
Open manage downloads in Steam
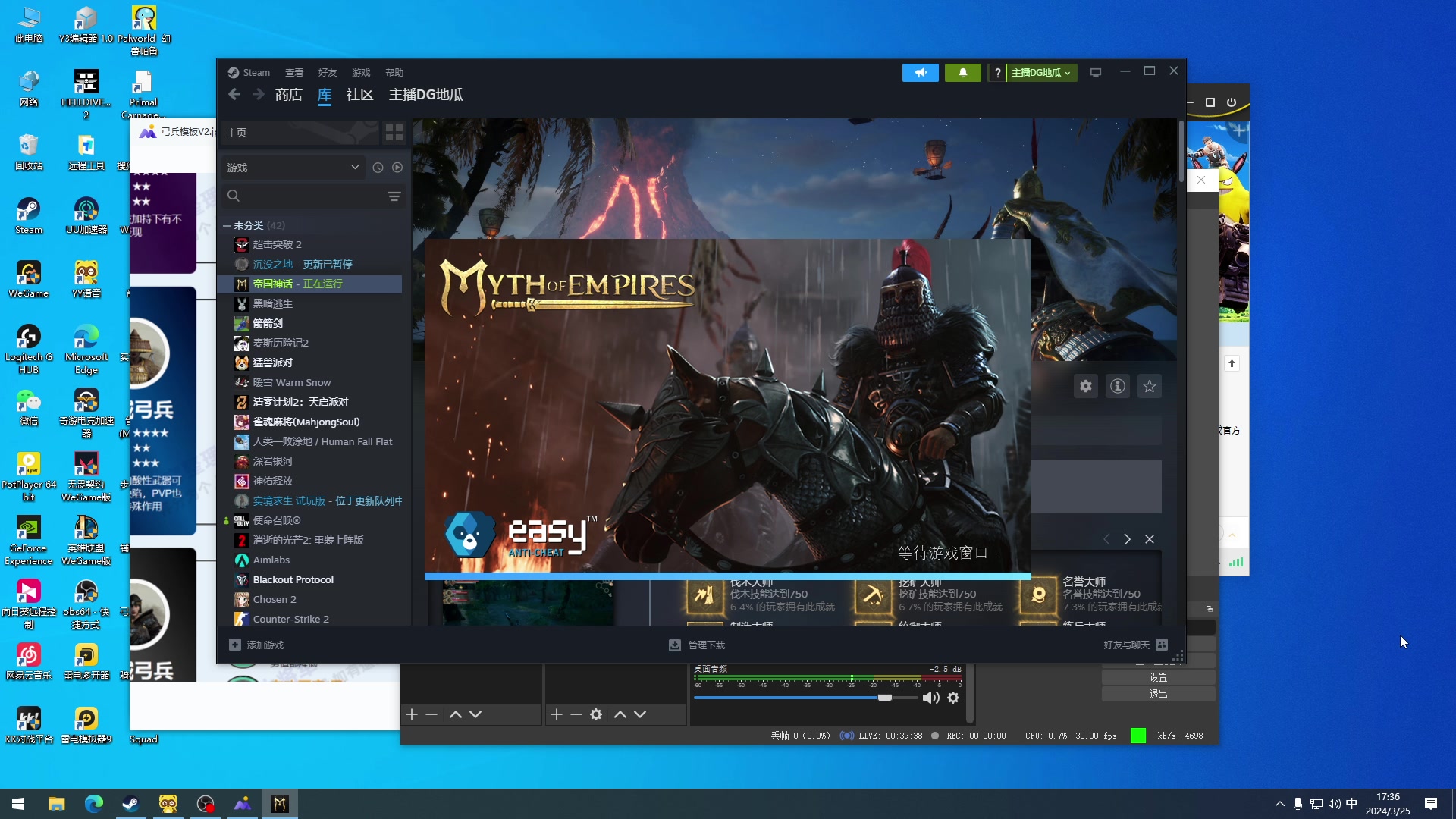coord(697,645)
